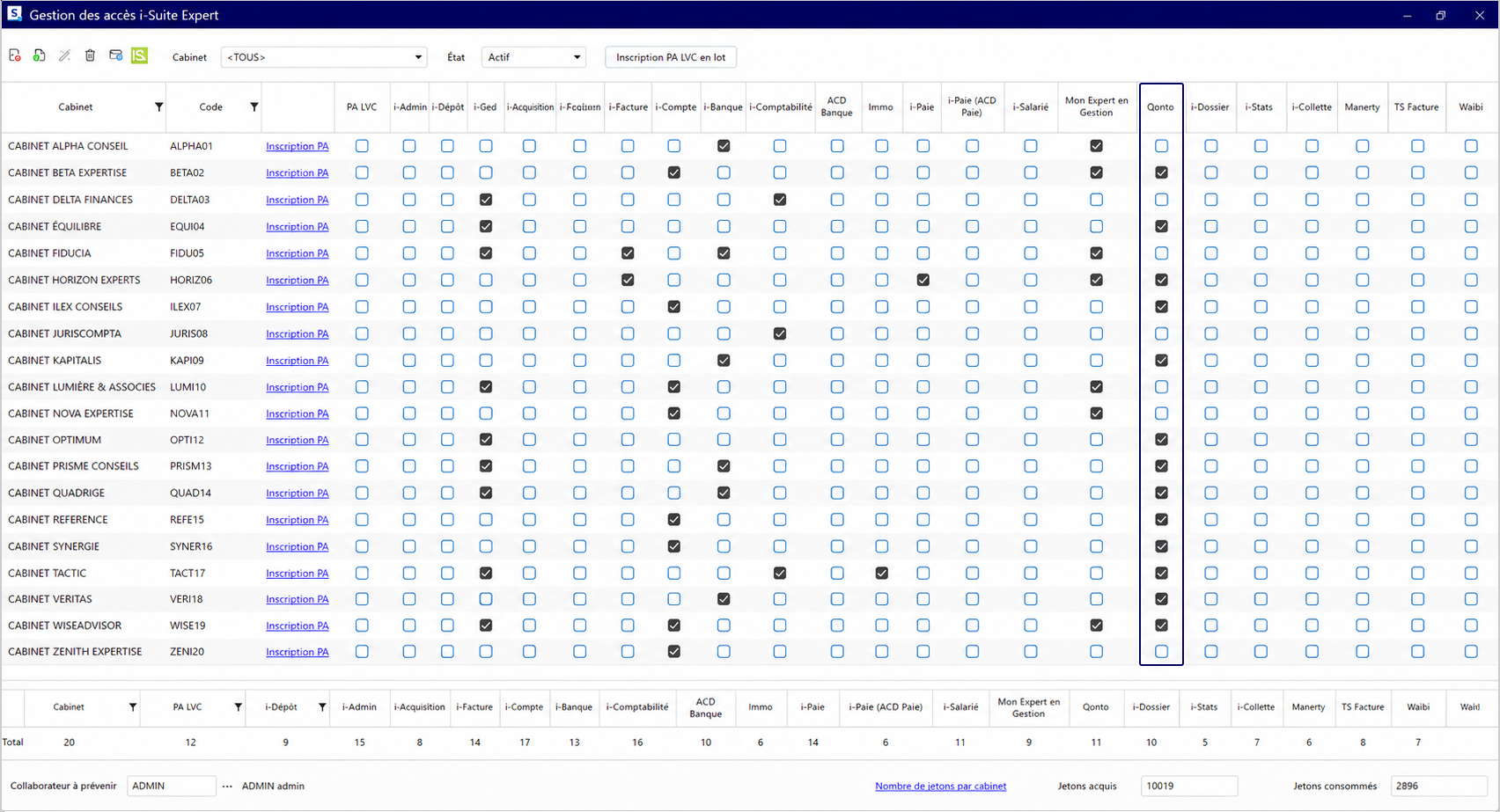This screenshot has height=812, width=1500.
Task: Open Nombre de jetons par cabinet link
Action: (x=940, y=786)
